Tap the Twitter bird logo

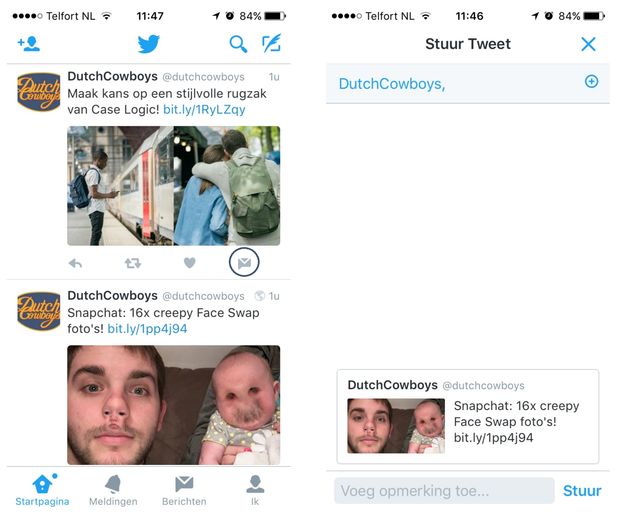[x=149, y=44]
